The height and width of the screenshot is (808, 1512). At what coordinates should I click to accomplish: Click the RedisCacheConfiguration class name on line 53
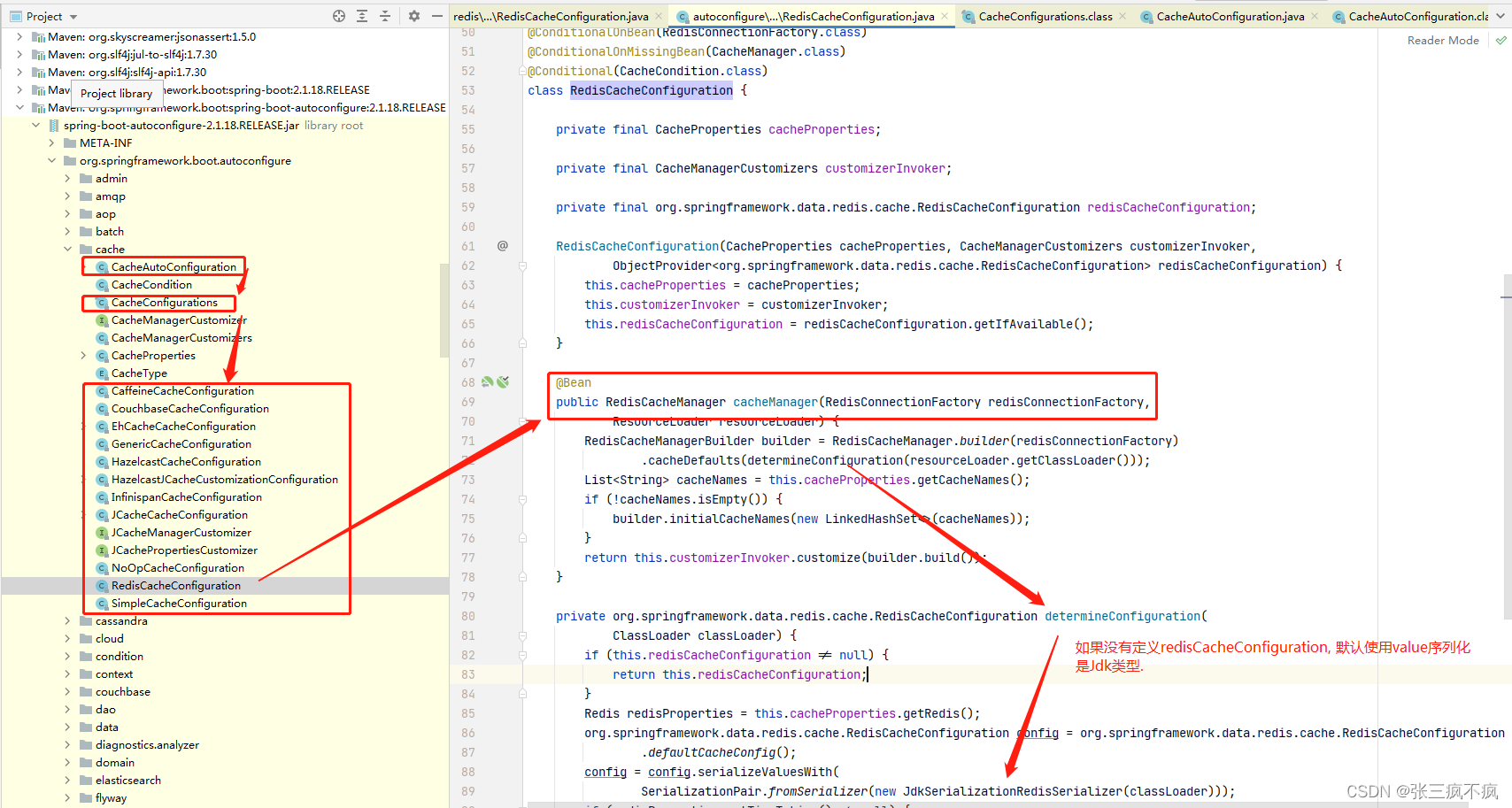pyautogui.click(x=652, y=90)
